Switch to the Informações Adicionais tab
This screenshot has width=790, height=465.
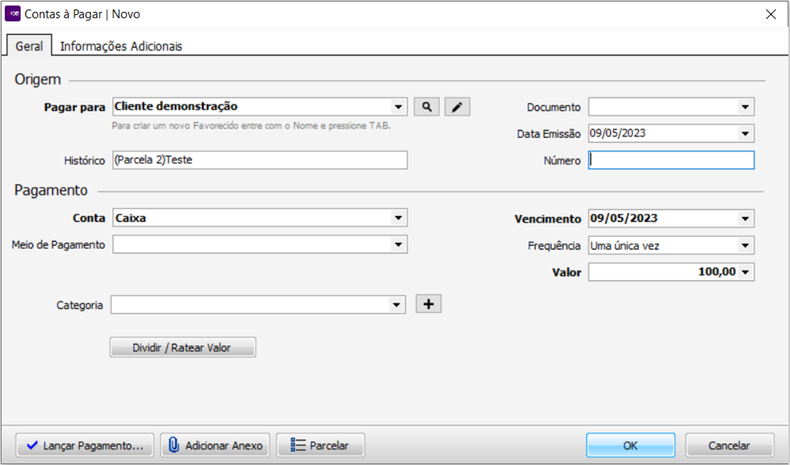click(121, 46)
